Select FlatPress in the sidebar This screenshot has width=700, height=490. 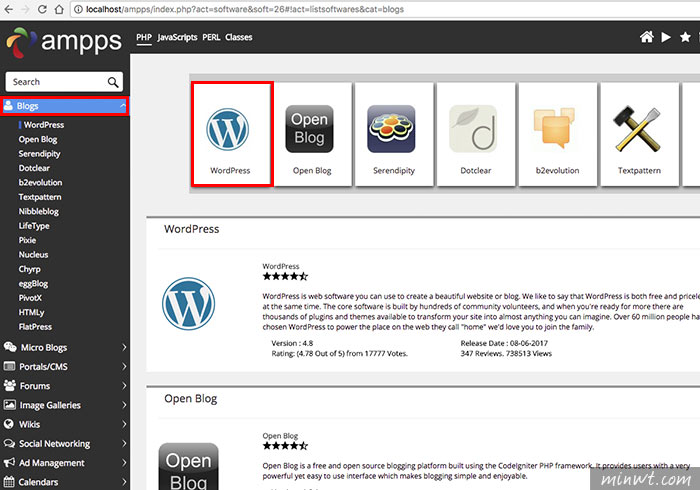point(35,327)
